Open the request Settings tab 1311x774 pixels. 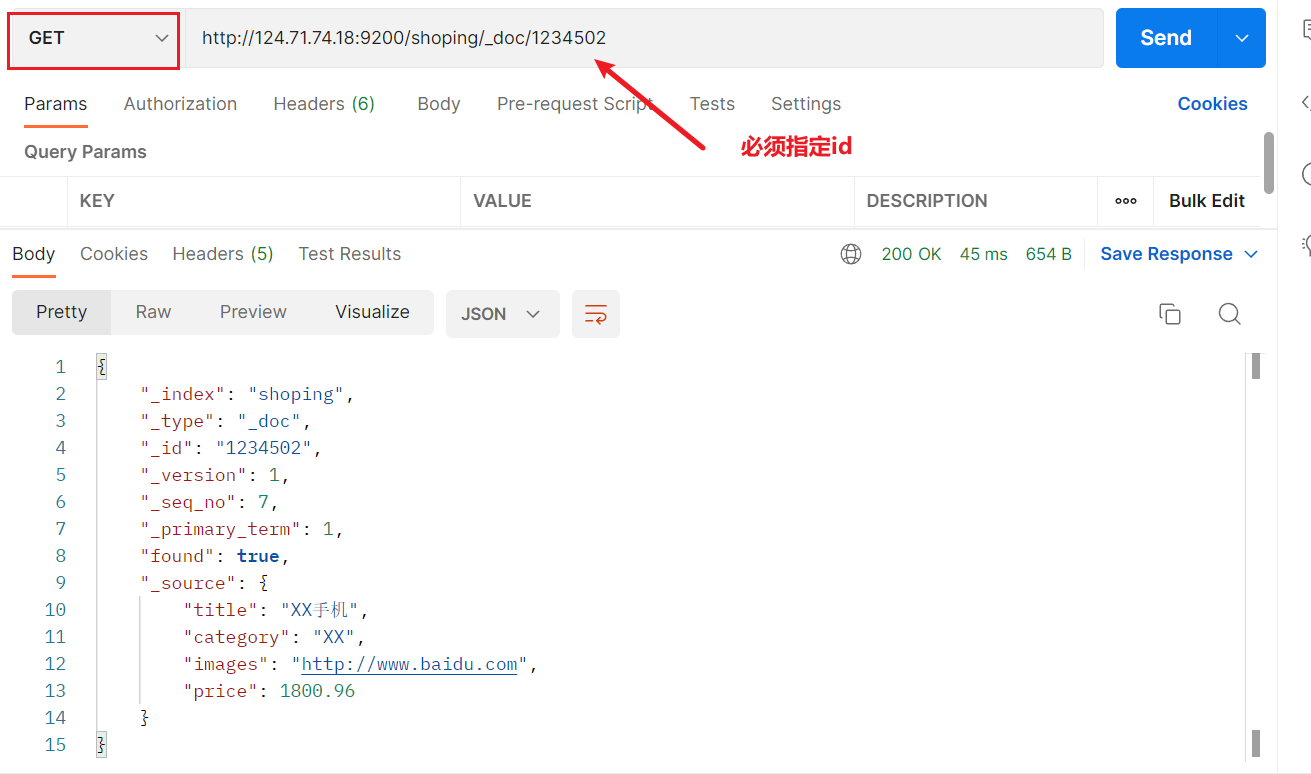(806, 104)
